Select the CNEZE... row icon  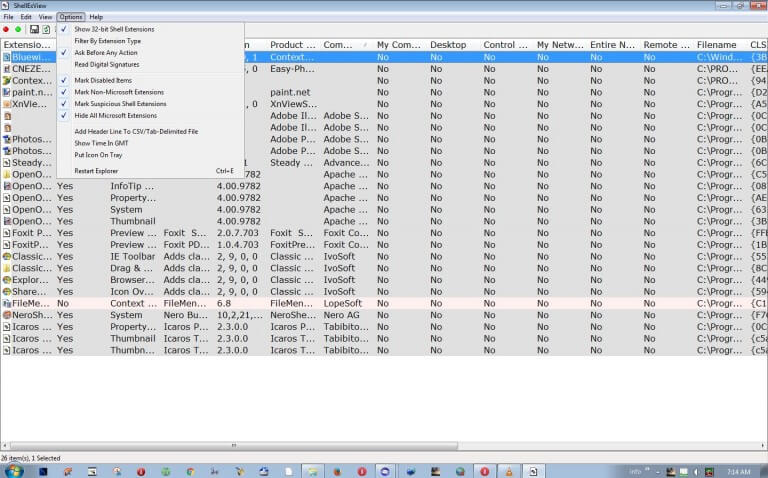[x=7, y=69]
